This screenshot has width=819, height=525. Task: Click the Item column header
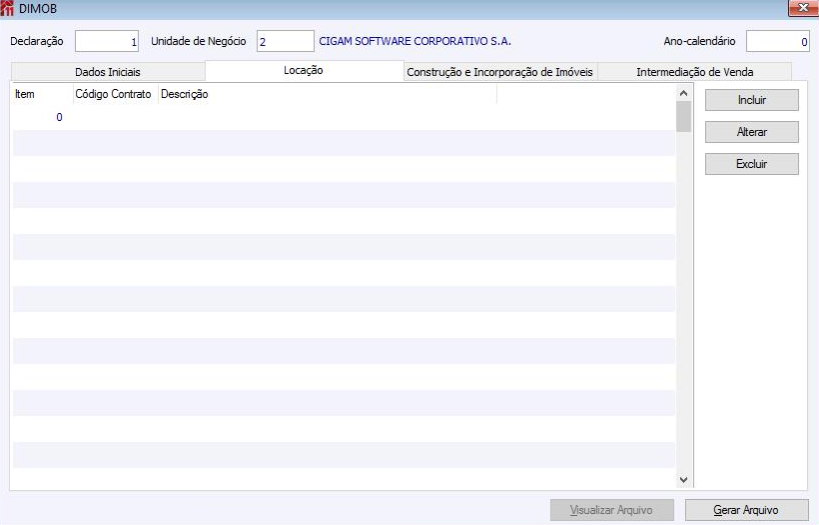pyautogui.click(x=42, y=94)
